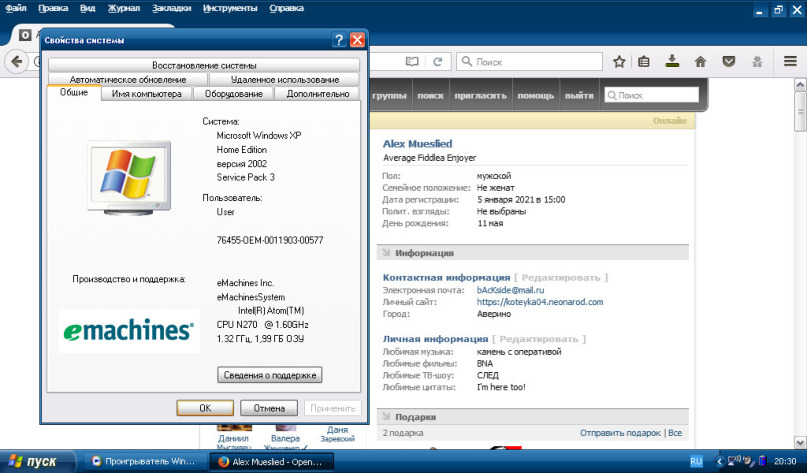Click пригласить navigation link
The width and height of the screenshot is (807, 473).
tap(480, 95)
